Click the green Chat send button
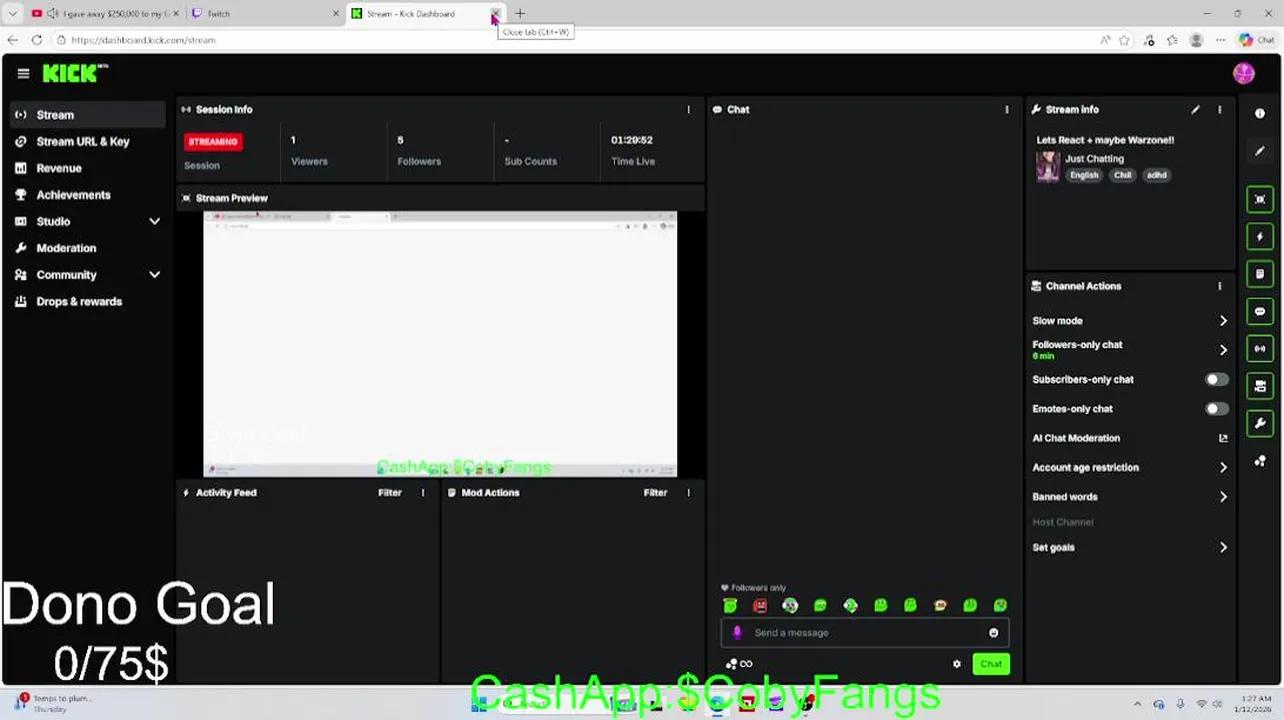Screen dimensions: 1284x720 [991, 664]
